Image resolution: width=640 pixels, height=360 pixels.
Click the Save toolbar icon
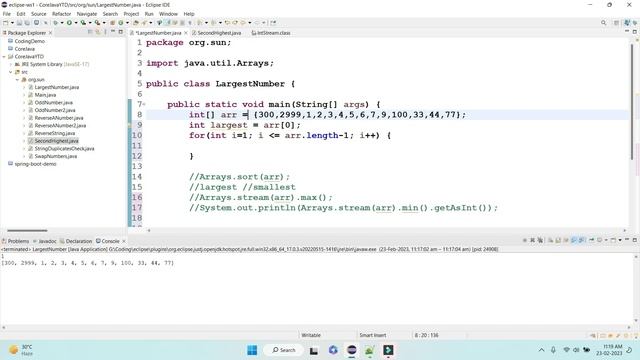coord(19,23)
